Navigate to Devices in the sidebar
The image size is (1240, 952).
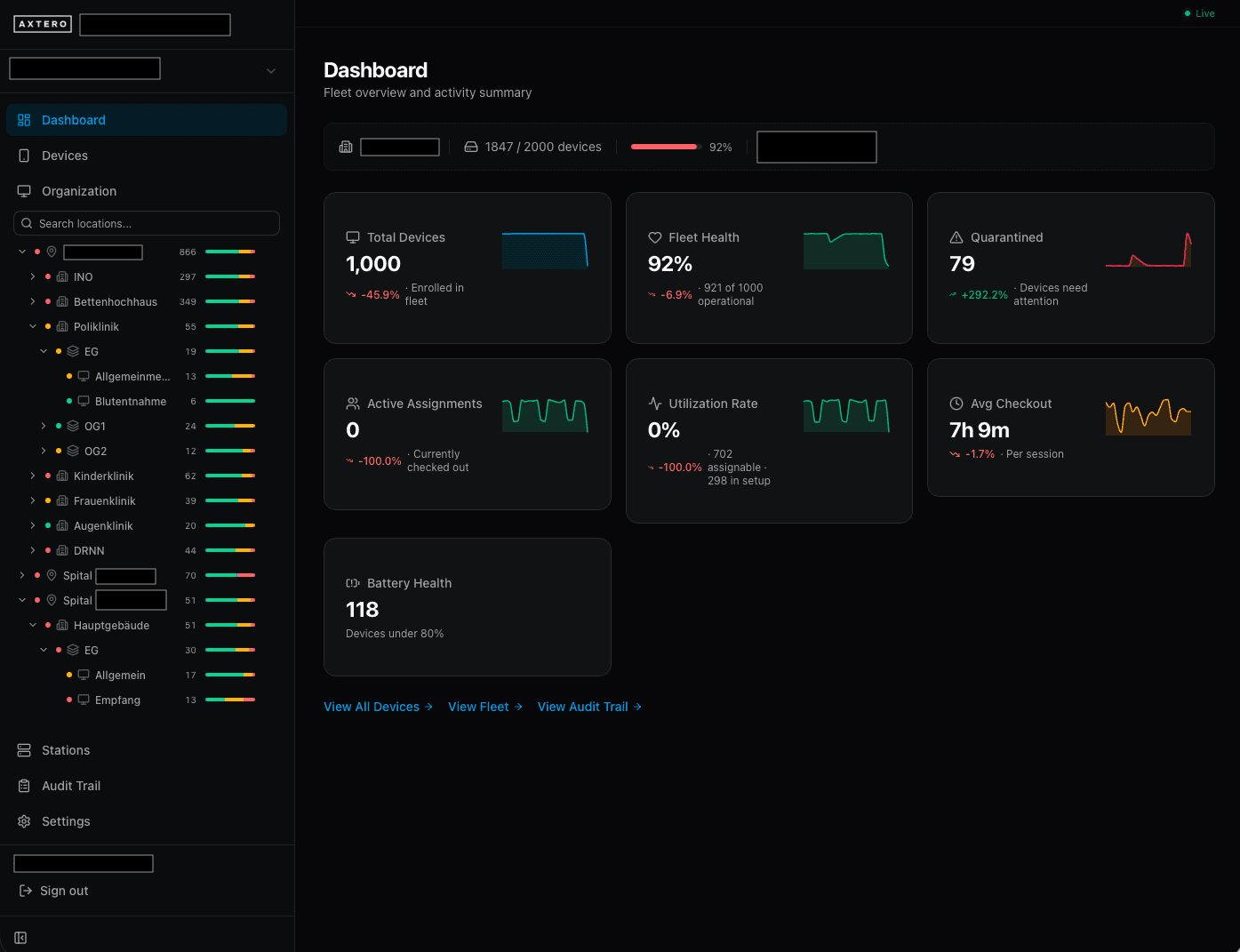point(63,155)
